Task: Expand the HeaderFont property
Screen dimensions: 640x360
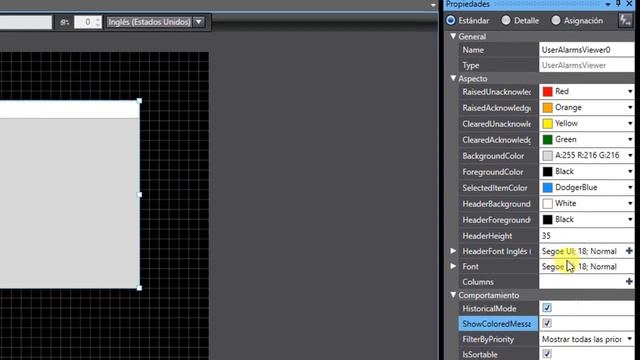Action: pyautogui.click(x=453, y=251)
